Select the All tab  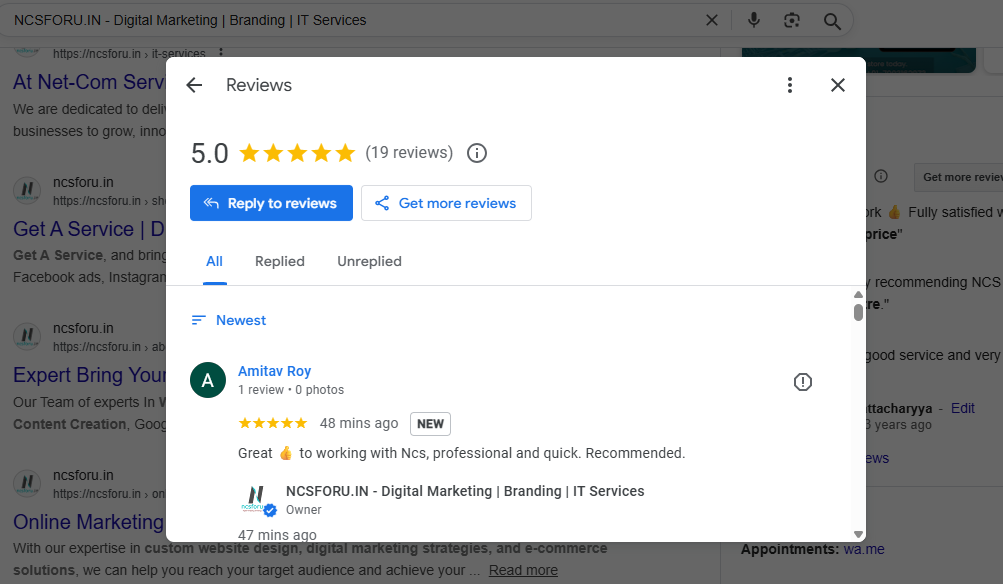[214, 261]
